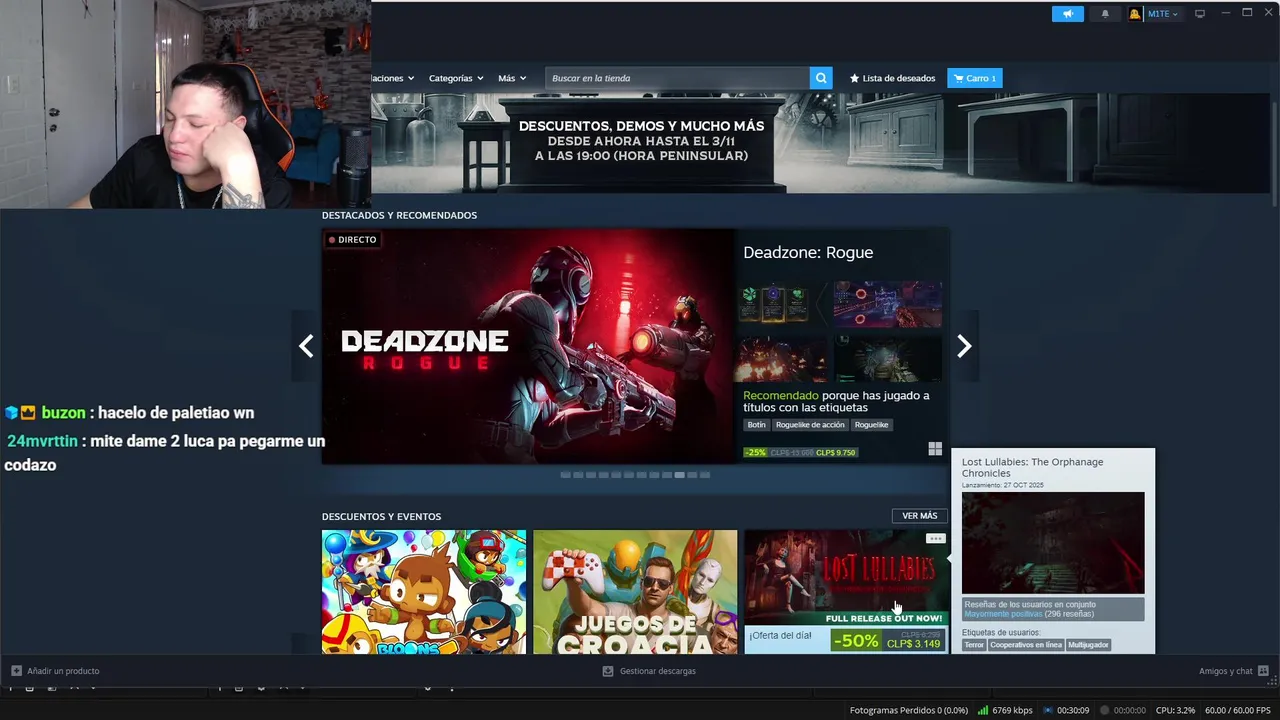Screen dimensions: 1280x720
Task: Click the VER MÁS button
Action: coord(919,516)
